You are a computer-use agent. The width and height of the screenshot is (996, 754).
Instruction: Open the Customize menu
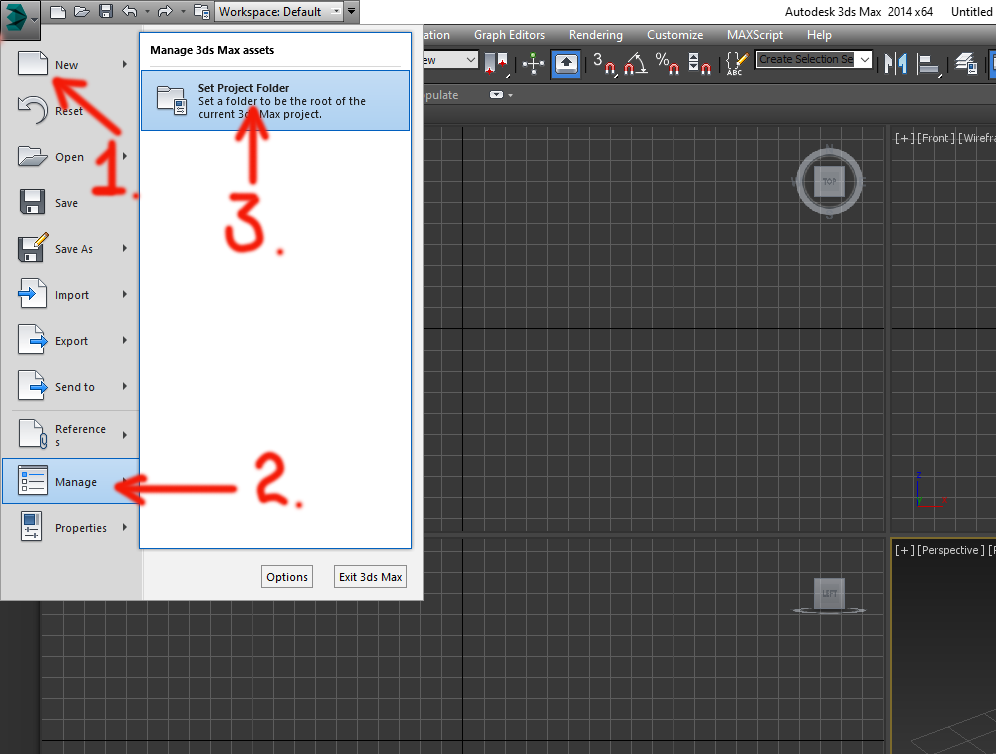pos(675,35)
